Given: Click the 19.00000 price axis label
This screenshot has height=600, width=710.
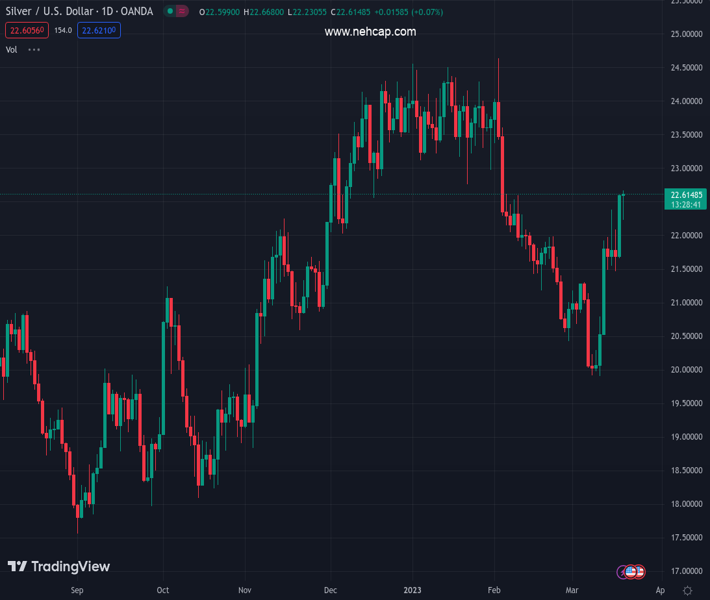Looking at the screenshot, I should [x=686, y=437].
